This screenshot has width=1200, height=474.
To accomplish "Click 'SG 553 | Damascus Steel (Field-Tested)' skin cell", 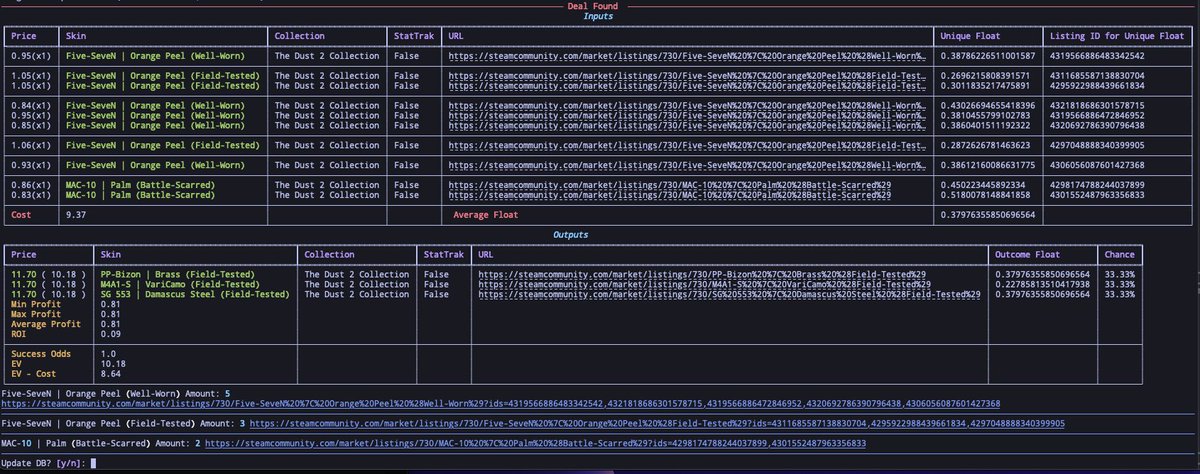I will (195, 294).
